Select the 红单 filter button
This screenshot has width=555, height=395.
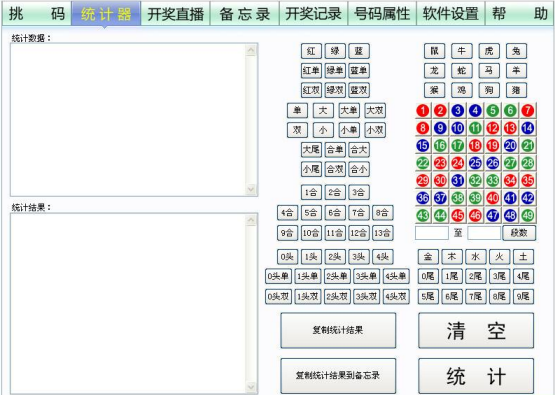coord(311,70)
